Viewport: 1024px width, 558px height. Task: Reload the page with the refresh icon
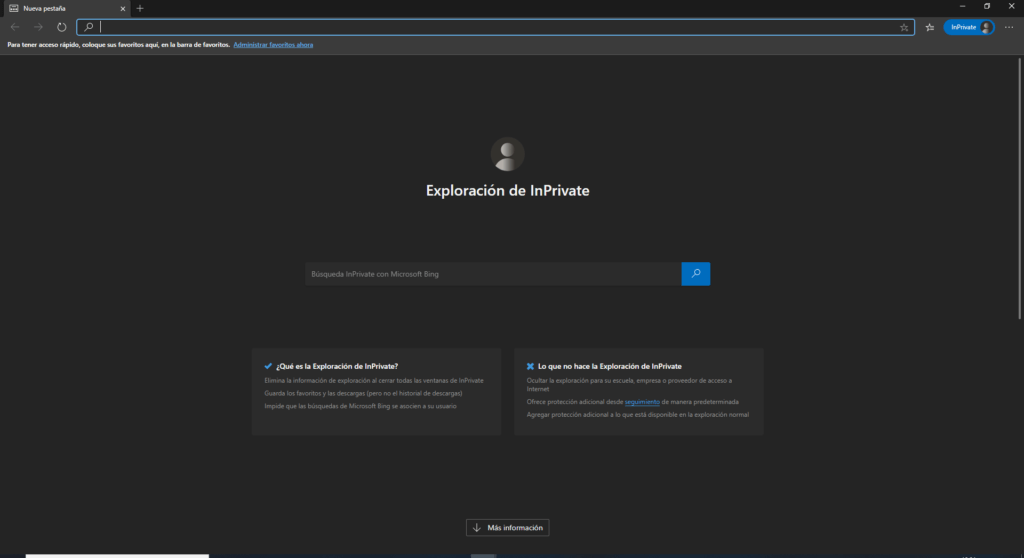pyautogui.click(x=61, y=27)
